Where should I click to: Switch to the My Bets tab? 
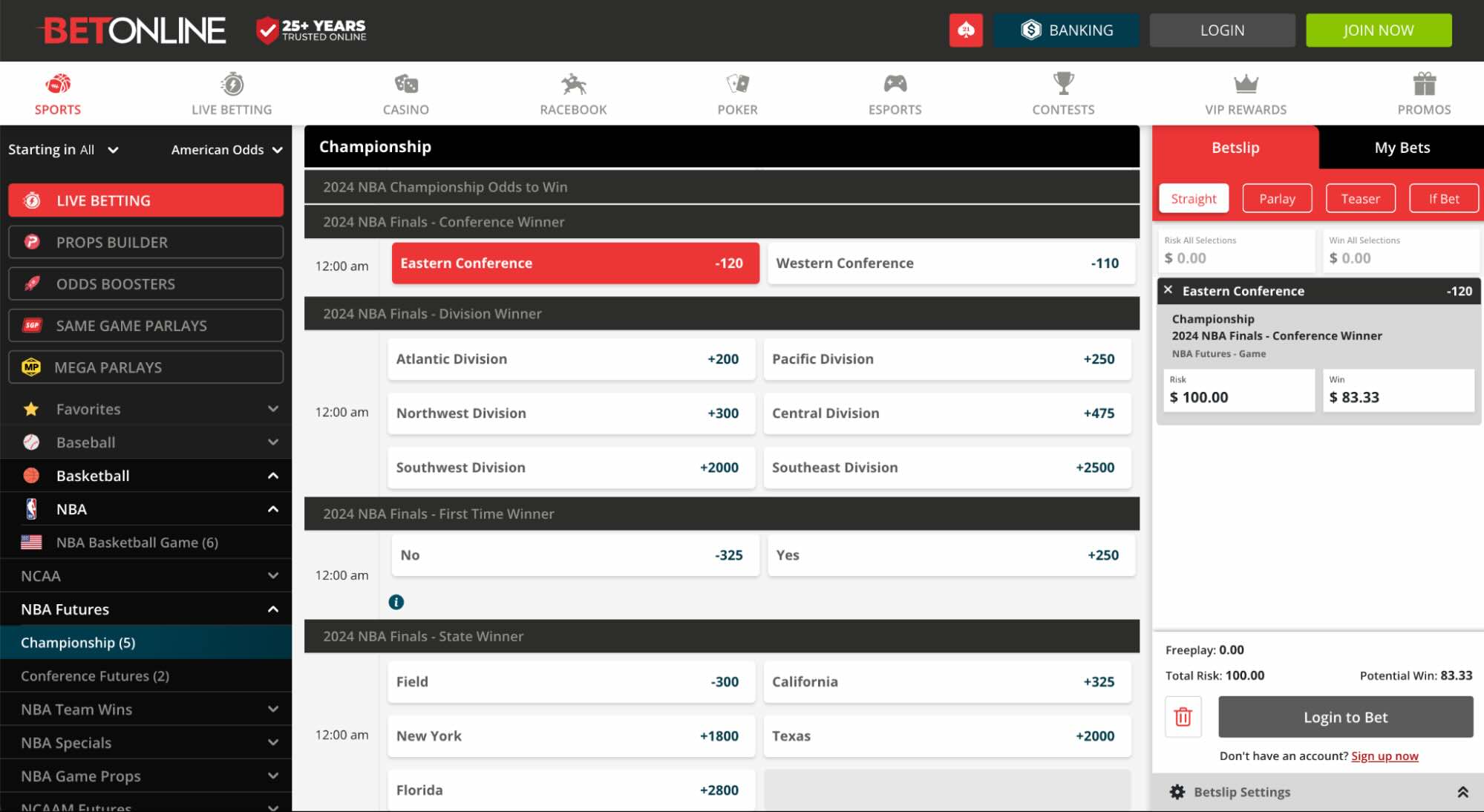click(1400, 147)
